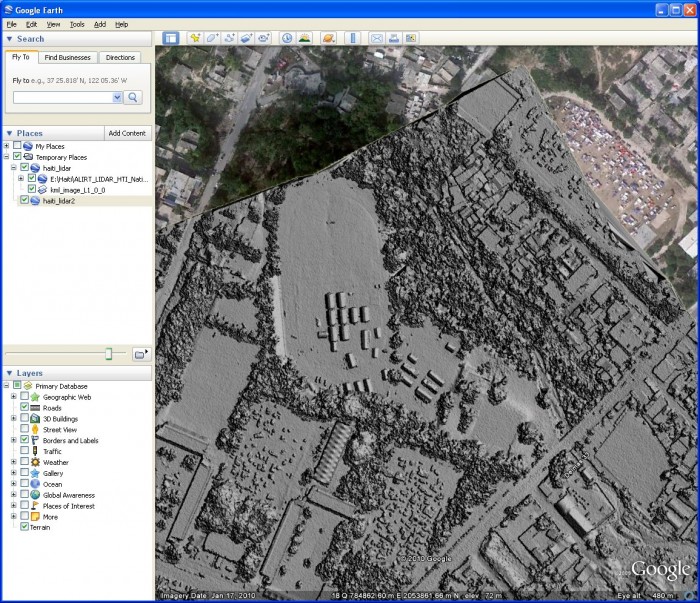Select the haiti_lidar2 tree item

58,201
